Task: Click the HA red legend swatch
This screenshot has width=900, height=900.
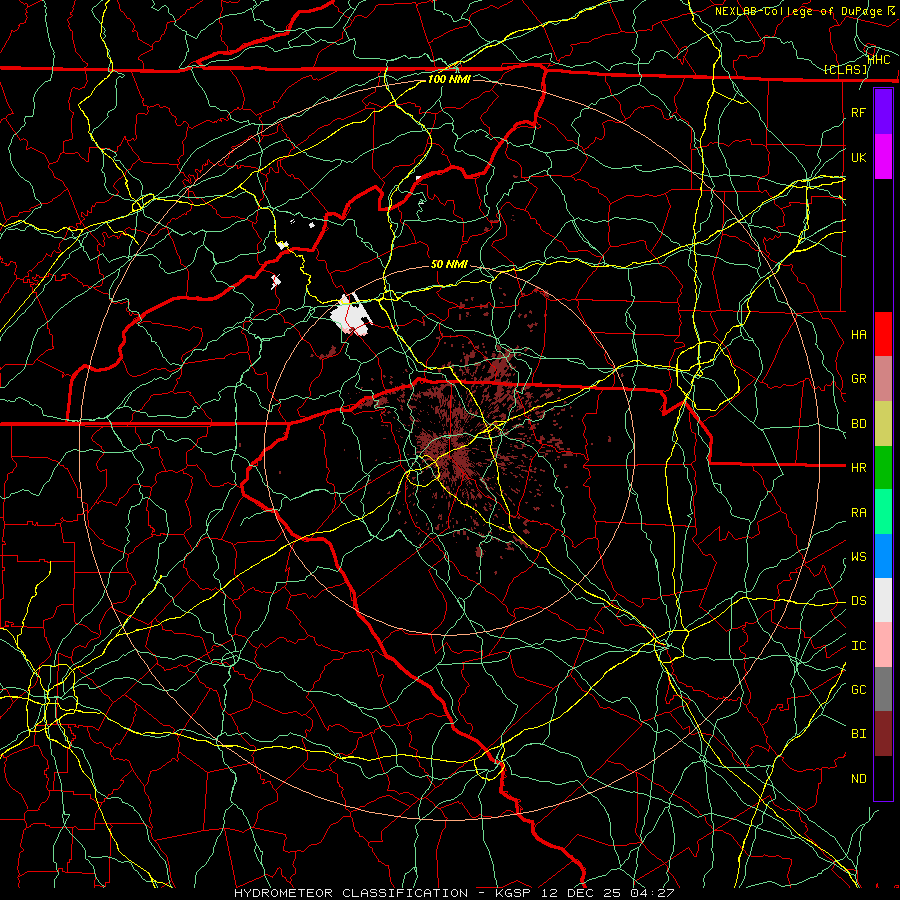Action: click(x=883, y=334)
